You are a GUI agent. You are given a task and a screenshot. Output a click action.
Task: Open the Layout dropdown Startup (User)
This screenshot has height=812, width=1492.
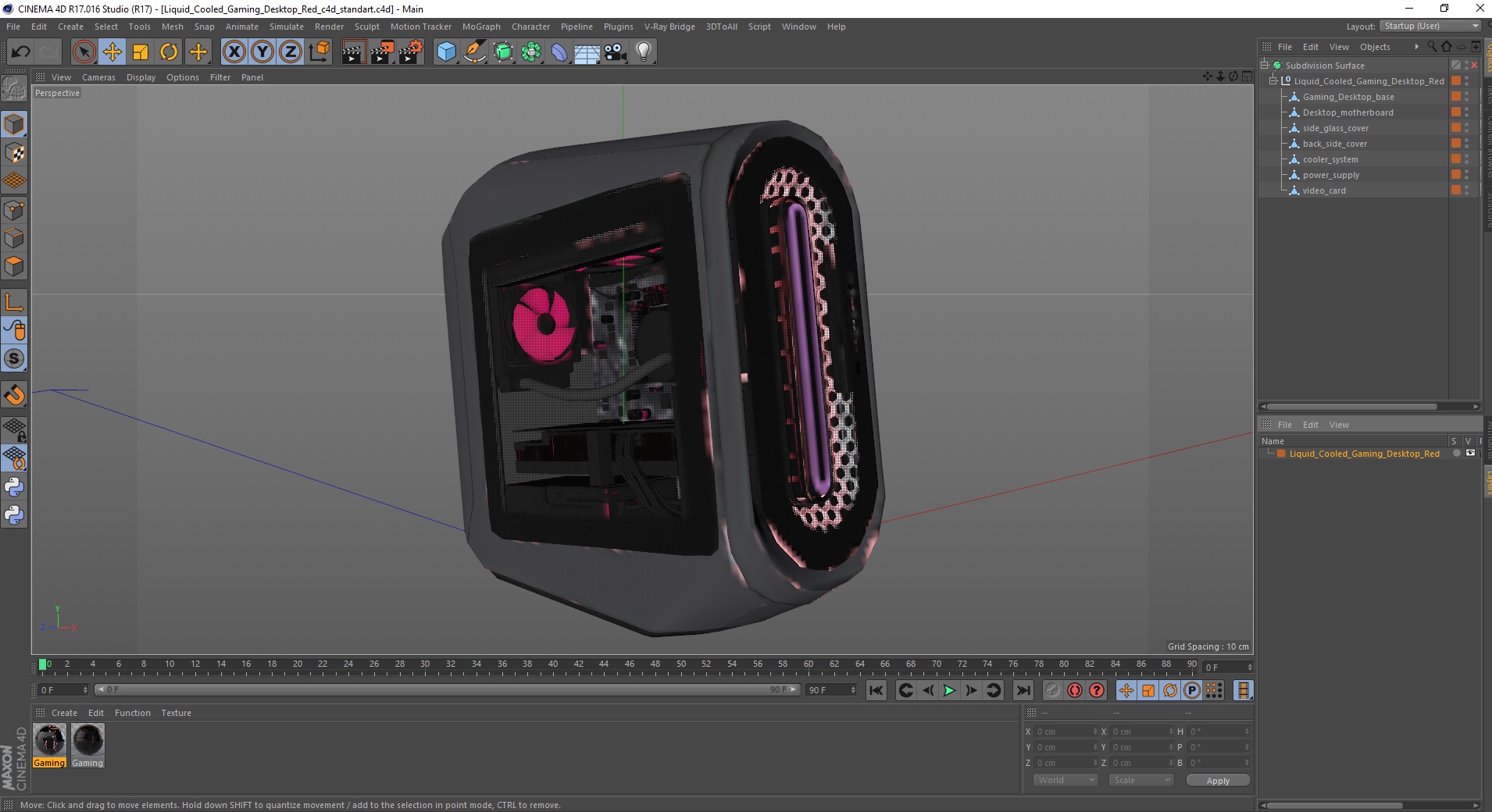coord(1430,27)
